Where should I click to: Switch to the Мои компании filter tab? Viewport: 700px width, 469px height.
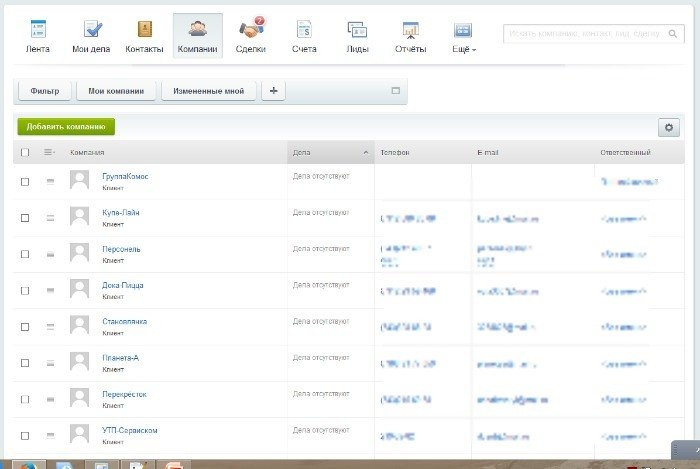pyautogui.click(x=115, y=91)
